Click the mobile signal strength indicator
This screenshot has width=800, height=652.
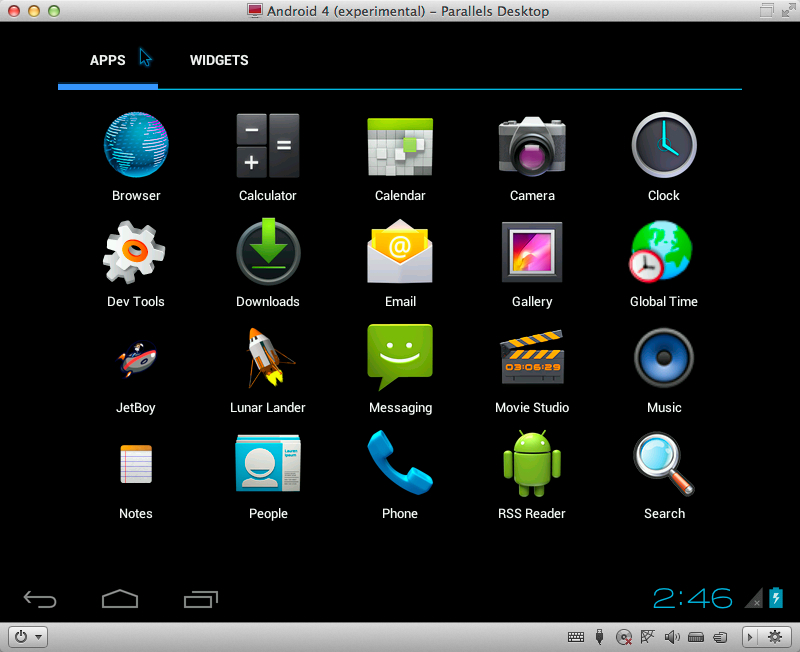point(754,598)
